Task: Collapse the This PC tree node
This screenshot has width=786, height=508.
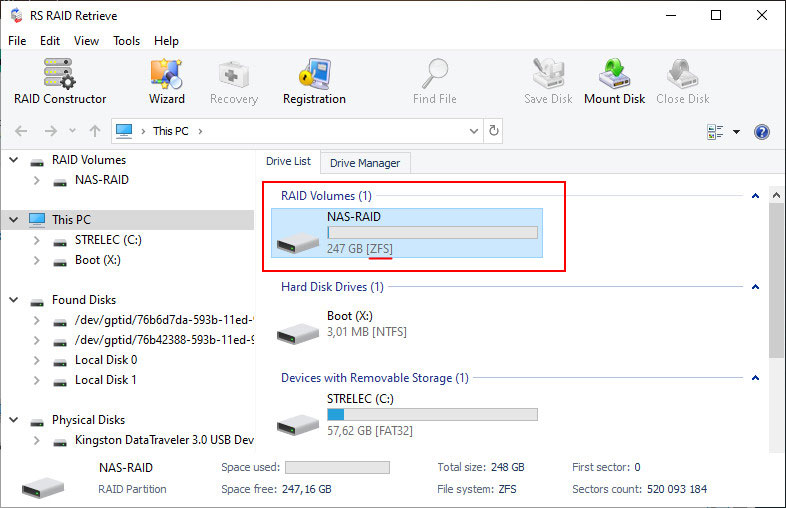Action: pyautogui.click(x=14, y=220)
